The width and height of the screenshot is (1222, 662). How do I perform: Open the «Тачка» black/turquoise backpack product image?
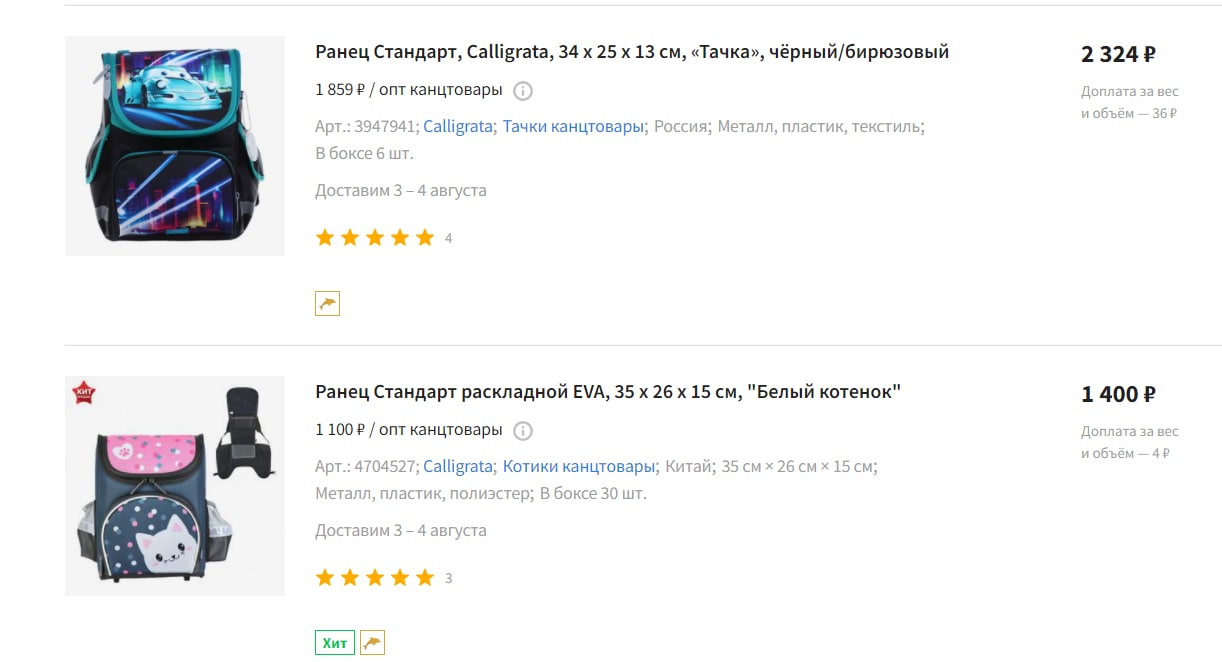pyautogui.click(x=175, y=146)
